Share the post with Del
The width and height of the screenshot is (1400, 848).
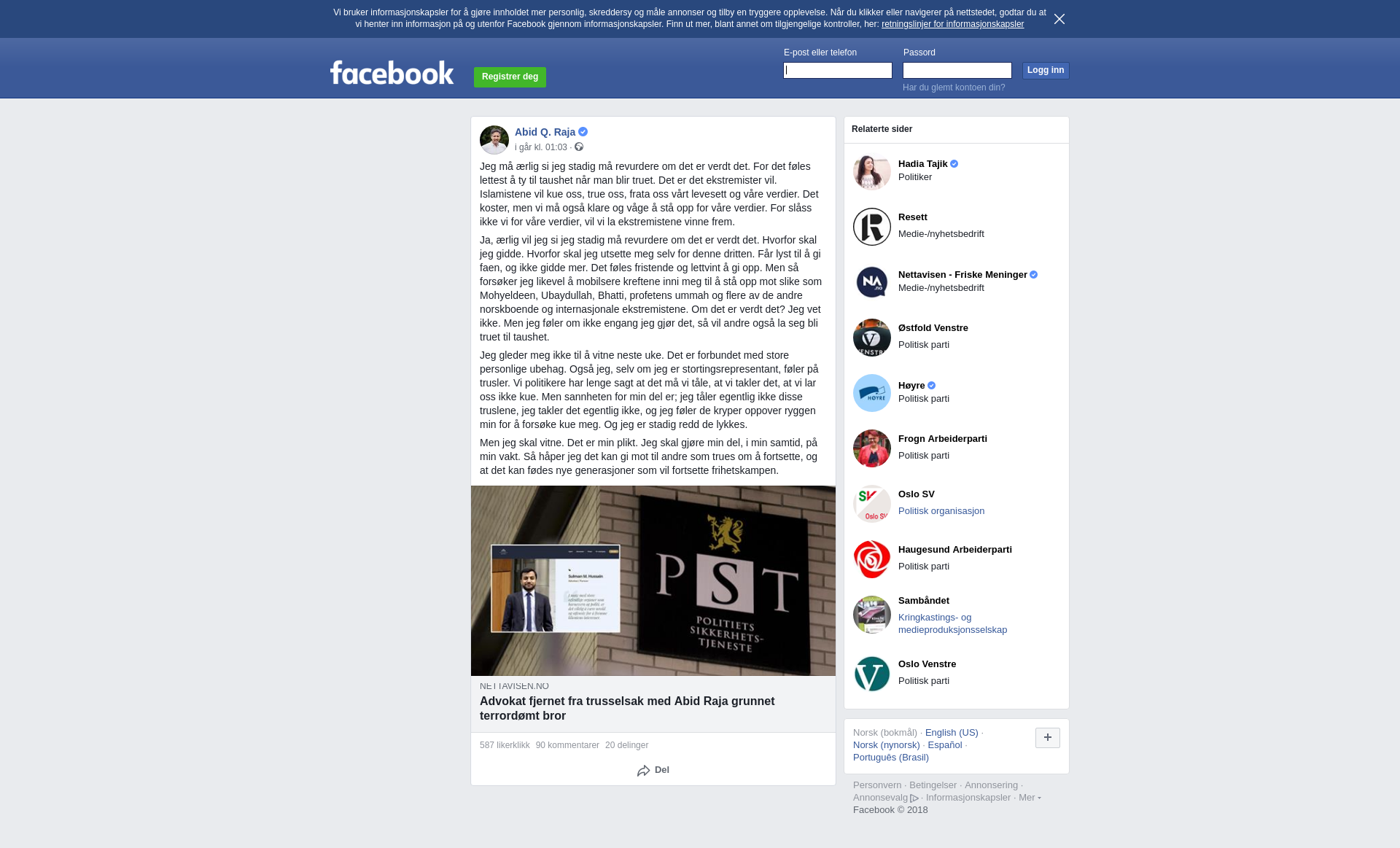653,770
